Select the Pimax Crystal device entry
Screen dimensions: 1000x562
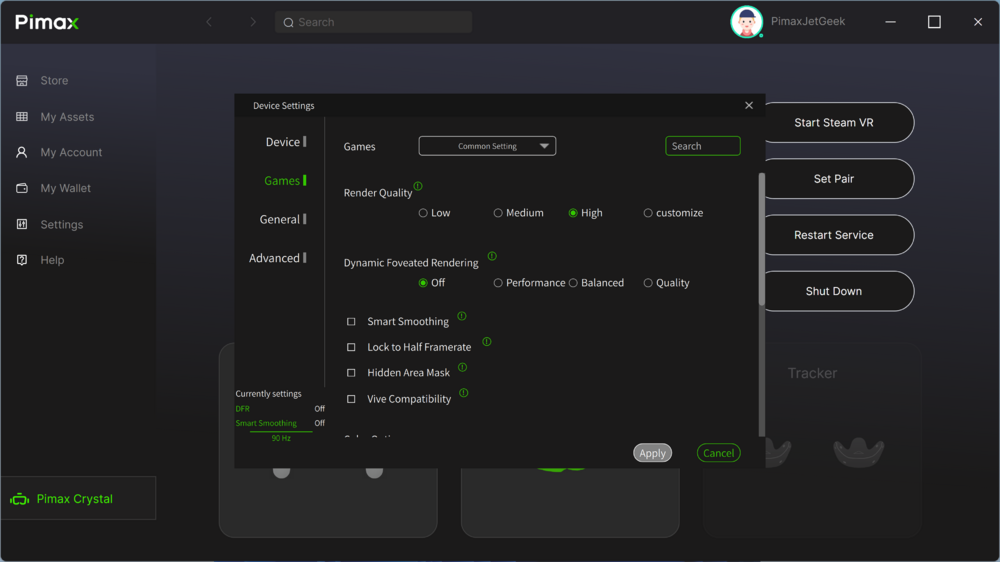[78, 498]
